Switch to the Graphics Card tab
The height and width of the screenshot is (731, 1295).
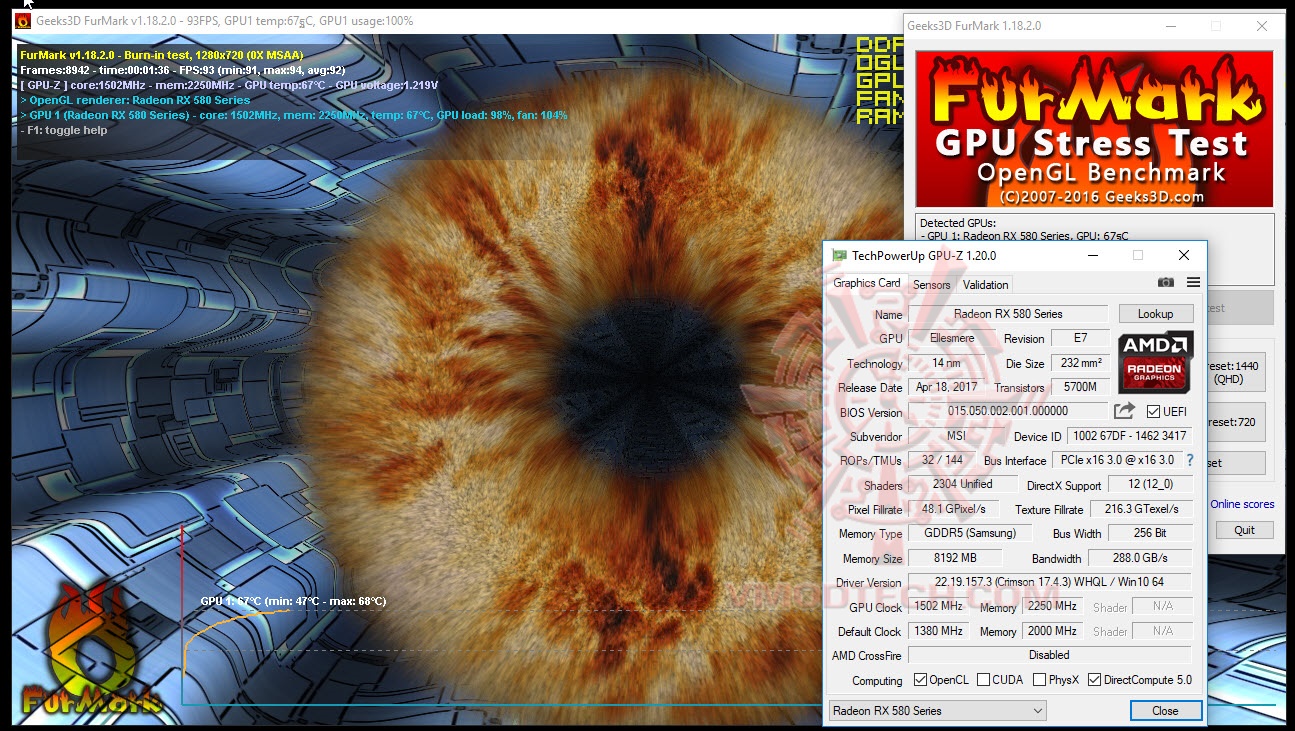867,283
